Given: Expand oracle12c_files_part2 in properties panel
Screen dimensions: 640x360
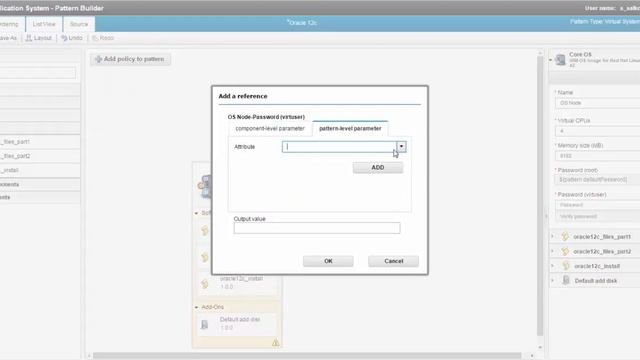Looking at the screenshot, I should [x=553, y=251].
